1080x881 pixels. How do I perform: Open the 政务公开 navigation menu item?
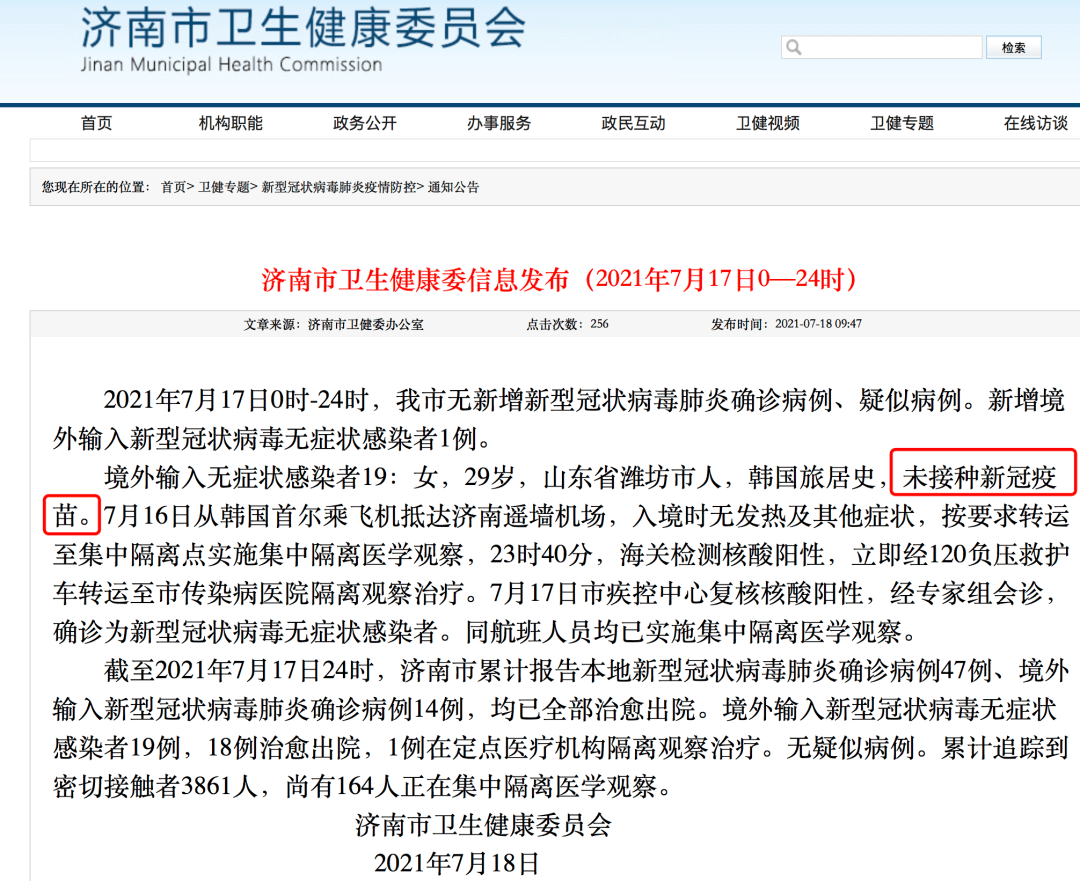(363, 122)
